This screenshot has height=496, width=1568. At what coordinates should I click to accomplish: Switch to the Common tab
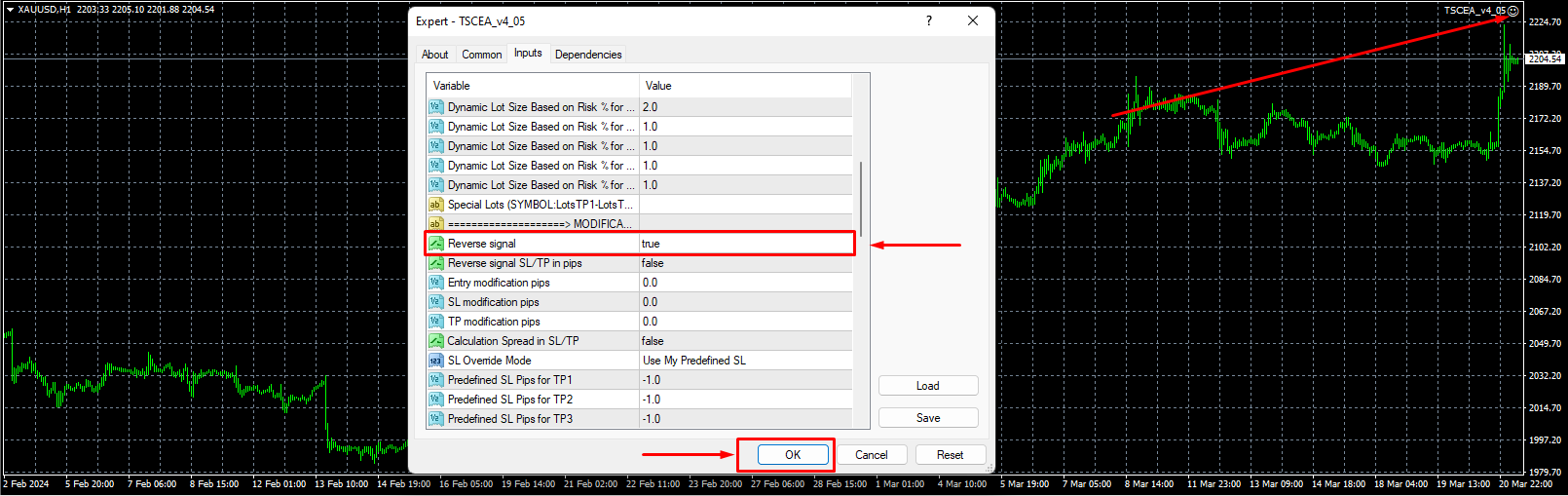click(x=481, y=55)
